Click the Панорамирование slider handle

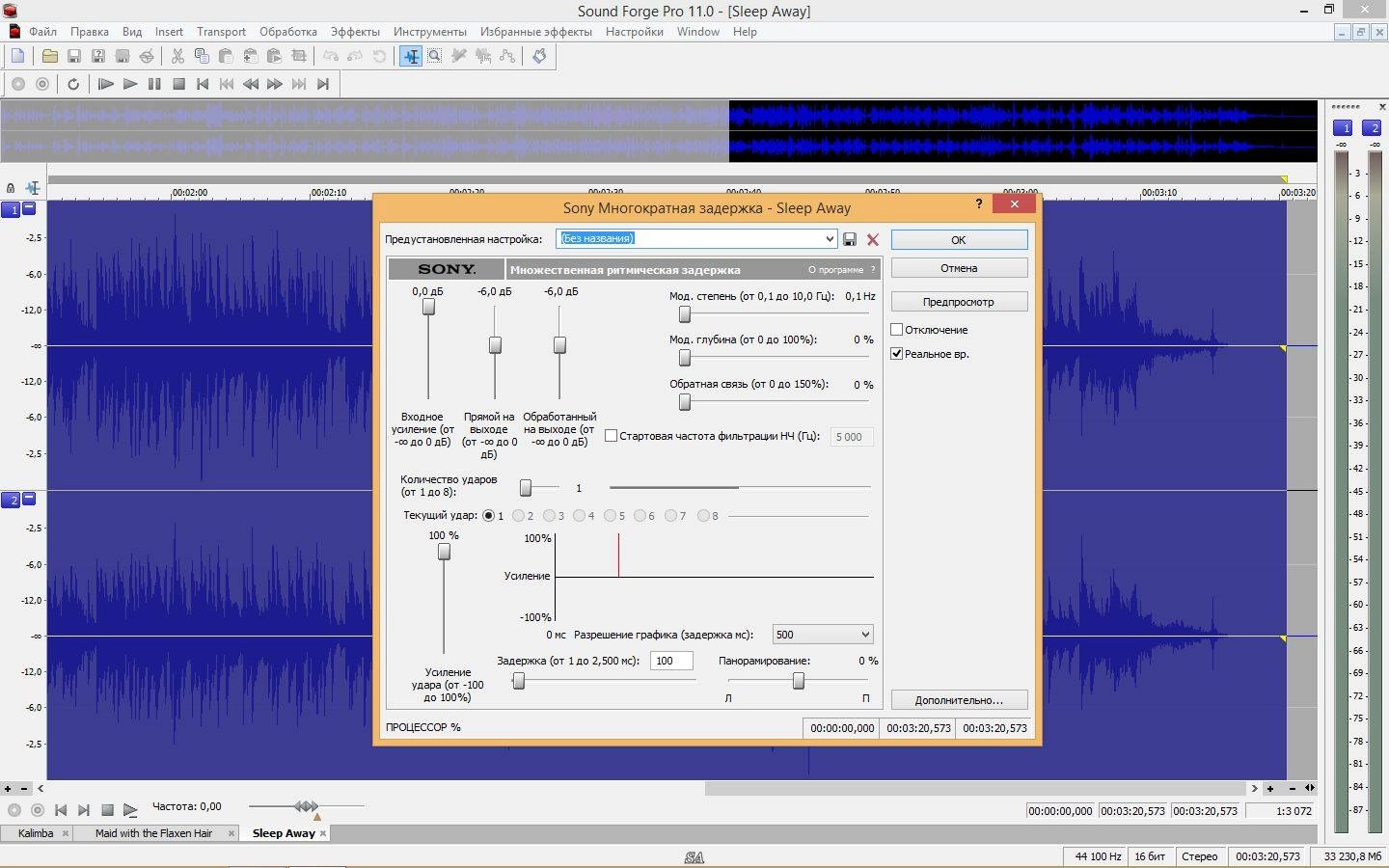click(799, 681)
